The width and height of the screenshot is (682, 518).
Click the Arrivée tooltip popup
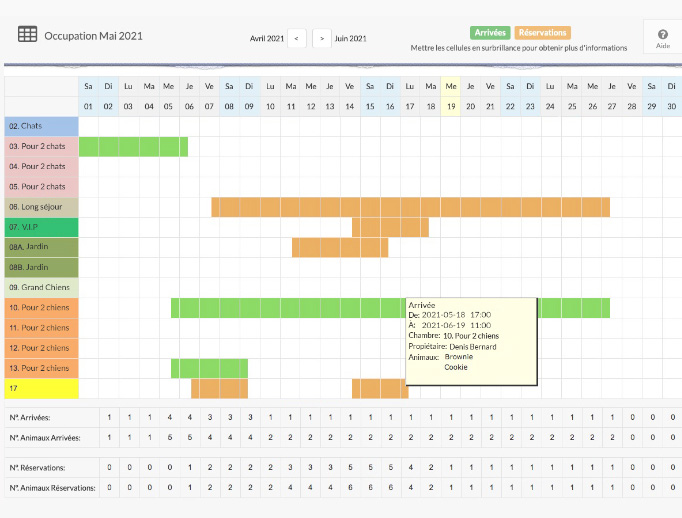tap(471, 341)
